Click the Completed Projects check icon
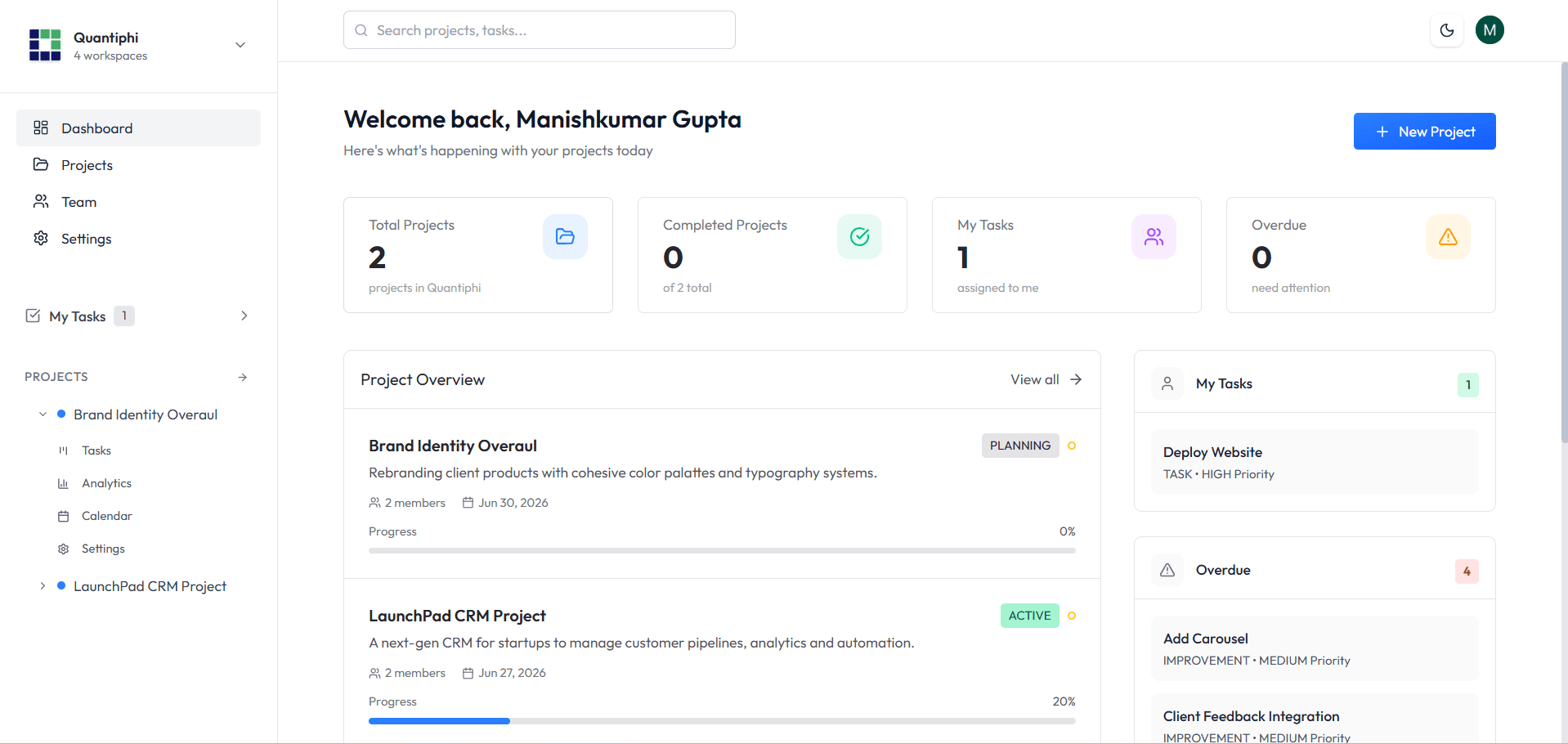This screenshot has height=744, width=1568. 859,236
